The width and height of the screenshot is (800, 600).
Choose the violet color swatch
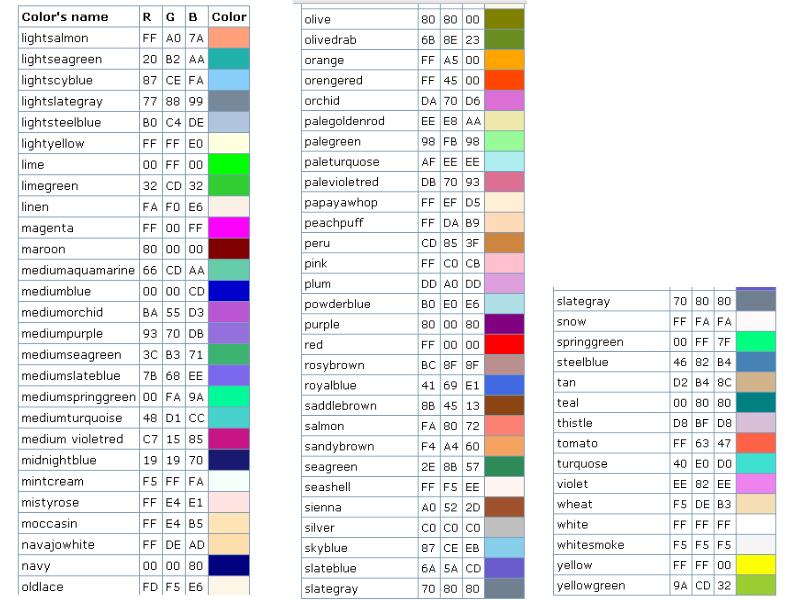[x=756, y=484]
